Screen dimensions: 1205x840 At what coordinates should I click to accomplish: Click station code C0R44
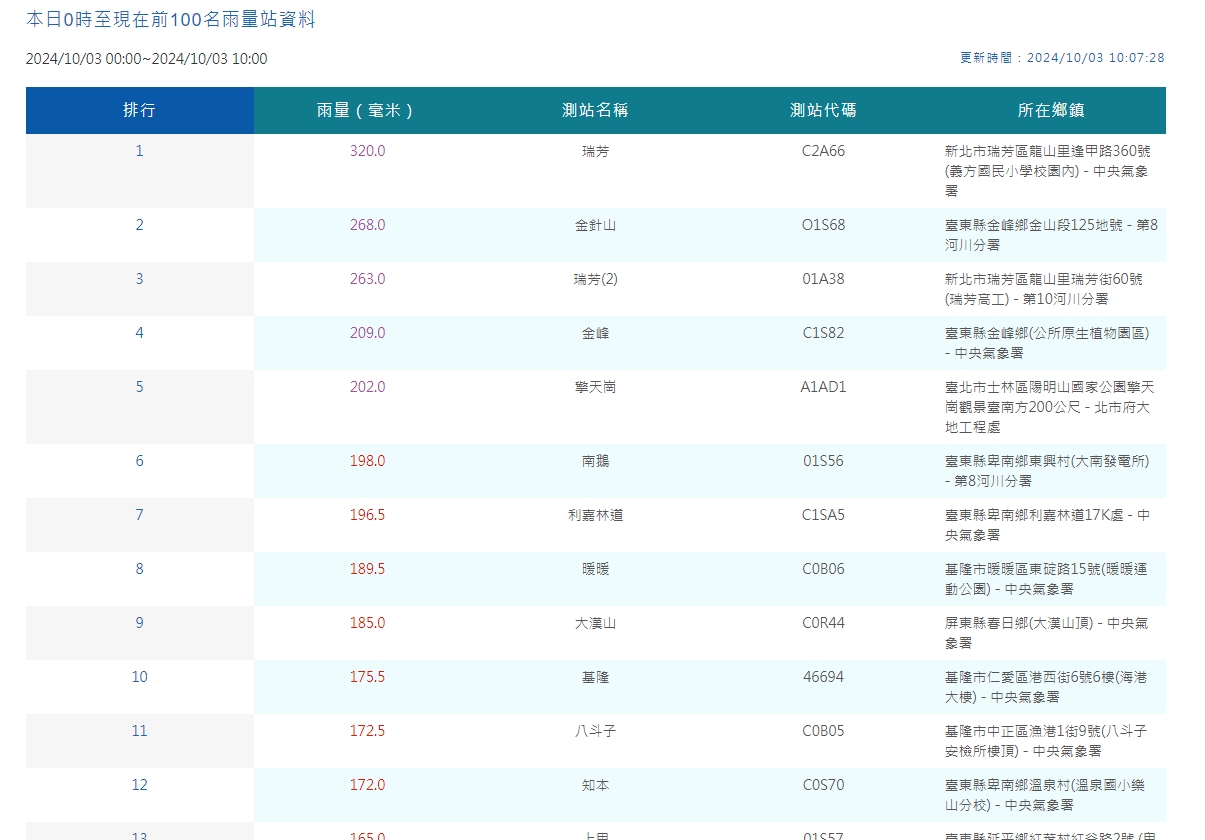823,623
